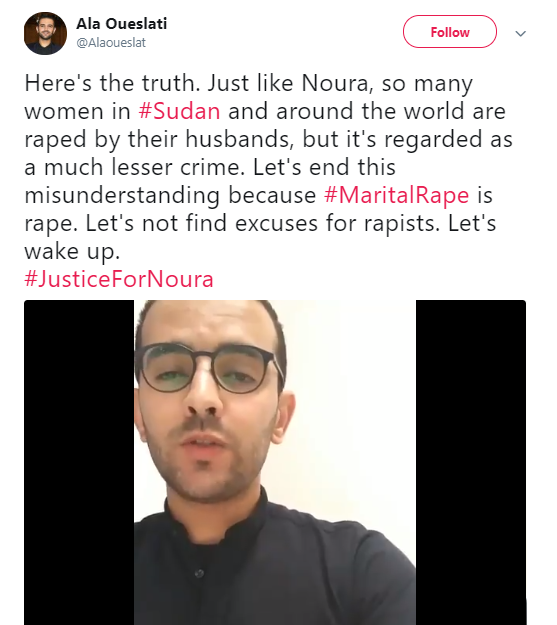Click the Follow button

449,32
